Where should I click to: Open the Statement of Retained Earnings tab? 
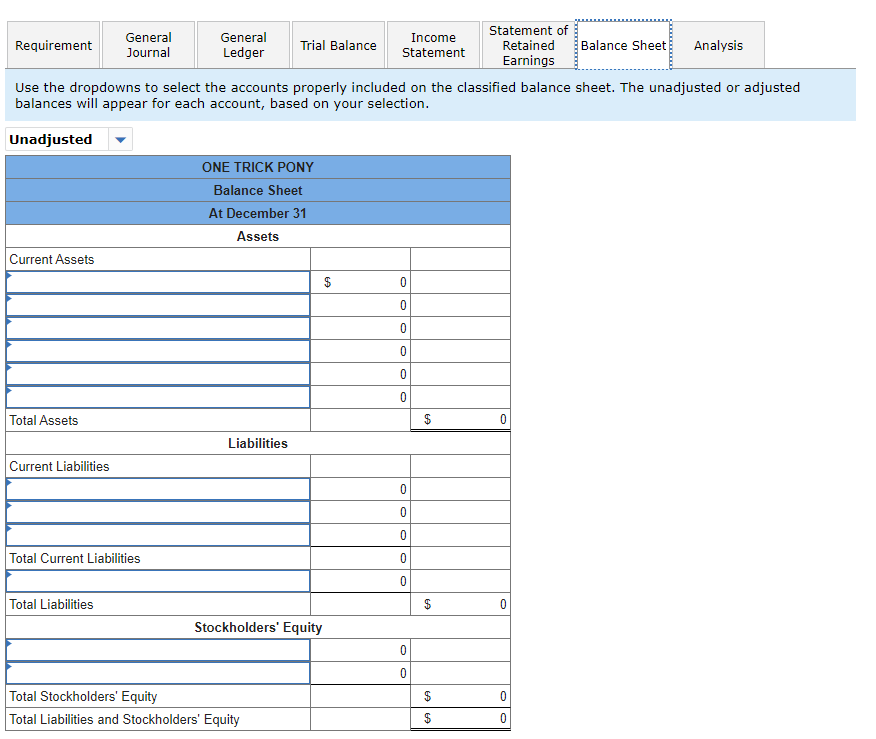[x=528, y=44]
